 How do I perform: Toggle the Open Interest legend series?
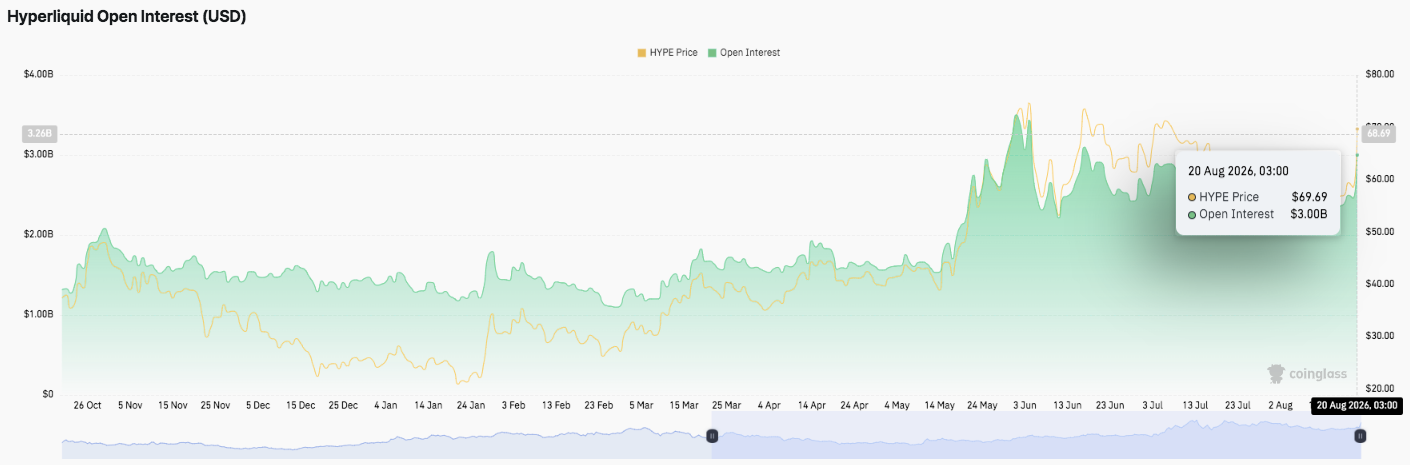pos(743,52)
